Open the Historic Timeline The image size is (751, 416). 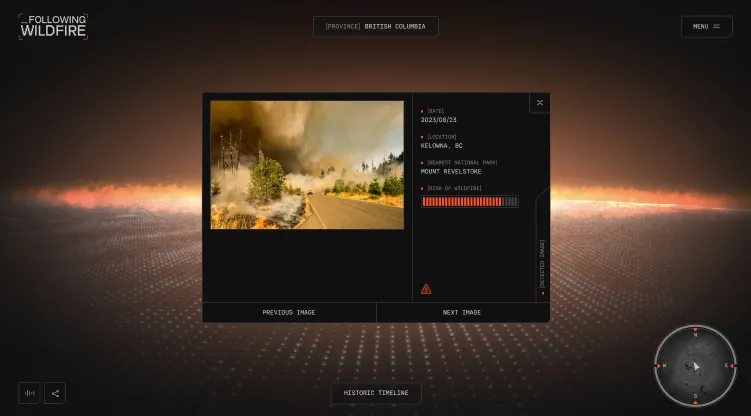click(x=376, y=393)
